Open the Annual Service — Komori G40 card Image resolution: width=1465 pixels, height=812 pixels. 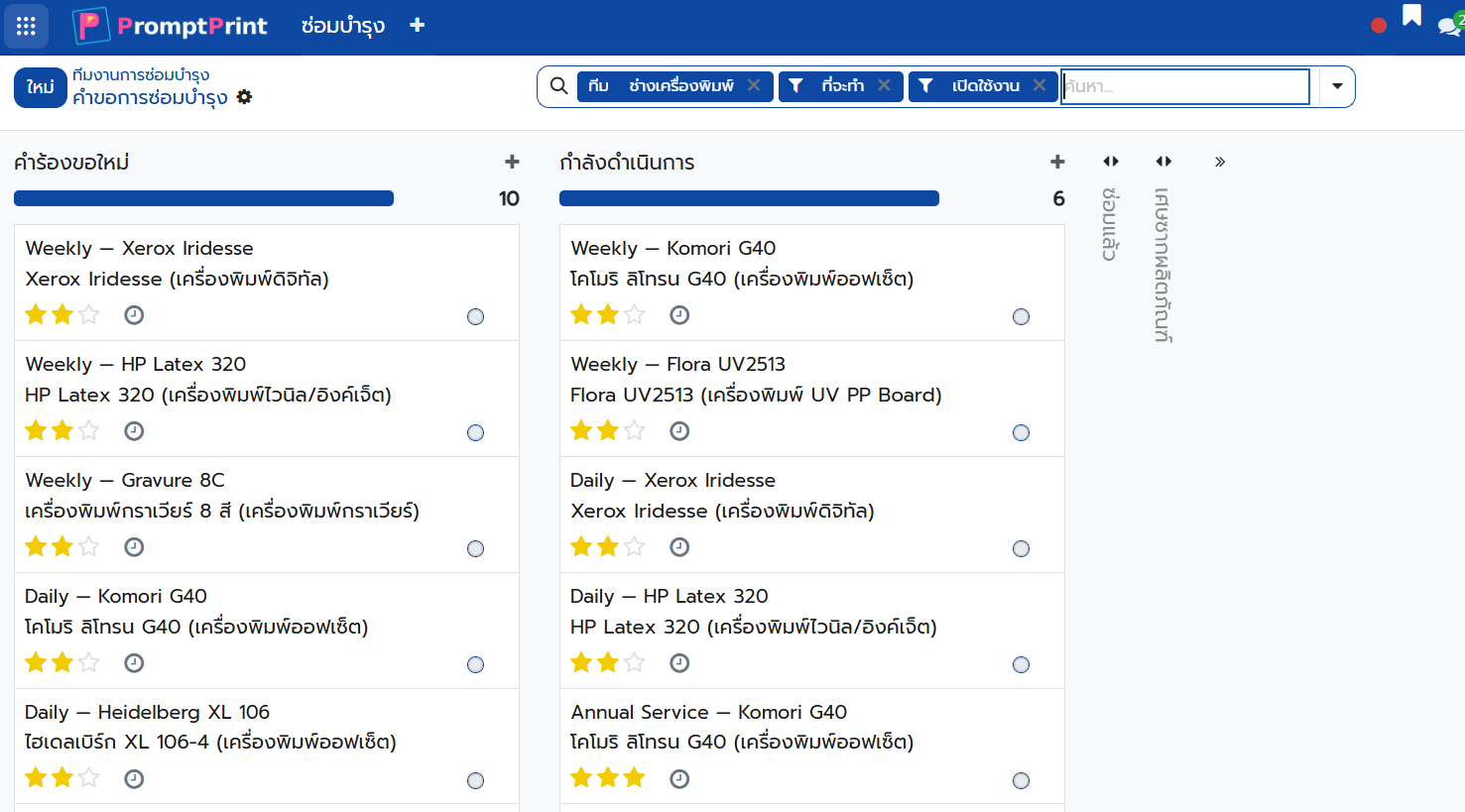812,747
